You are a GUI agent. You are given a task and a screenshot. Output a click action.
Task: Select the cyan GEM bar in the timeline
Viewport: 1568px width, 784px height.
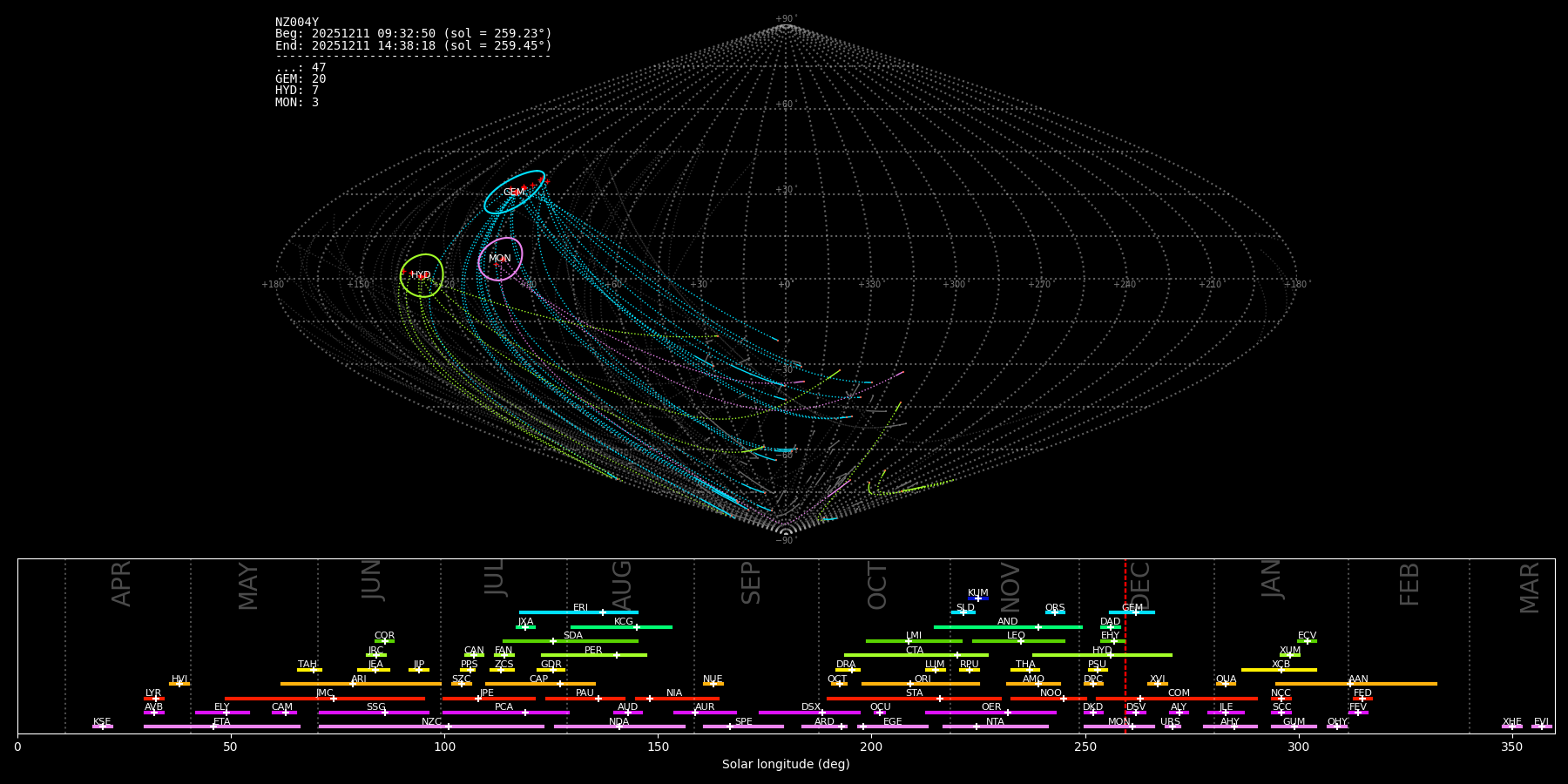(x=1131, y=612)
